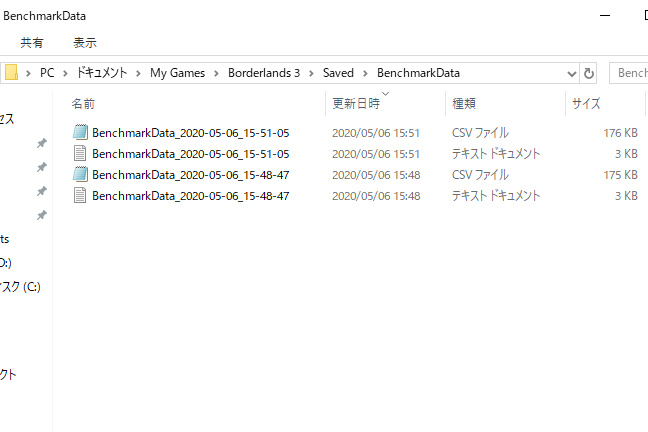Click the search box right of refresh
The width and height of the screenshot is (648, 432).
[x=630, y=73]
